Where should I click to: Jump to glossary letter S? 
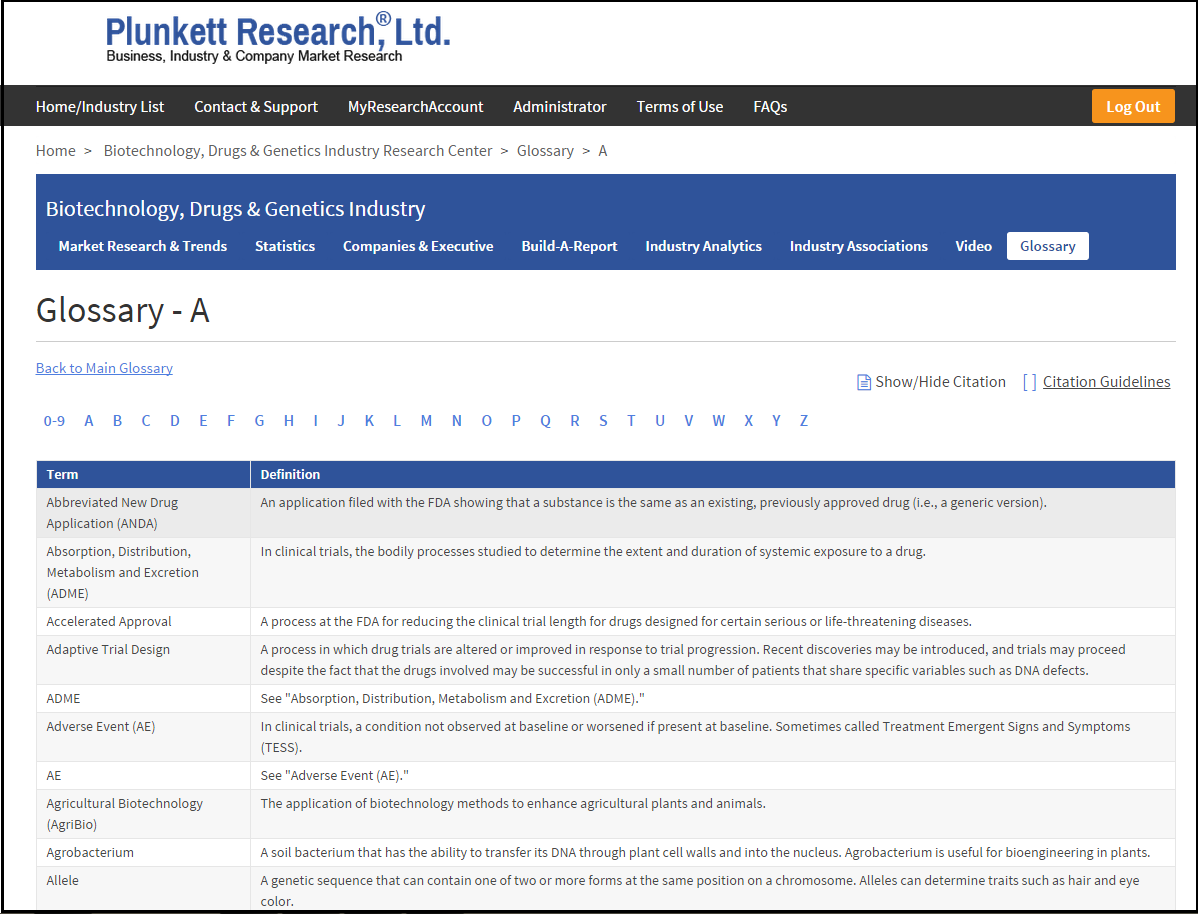click(604, 421)
